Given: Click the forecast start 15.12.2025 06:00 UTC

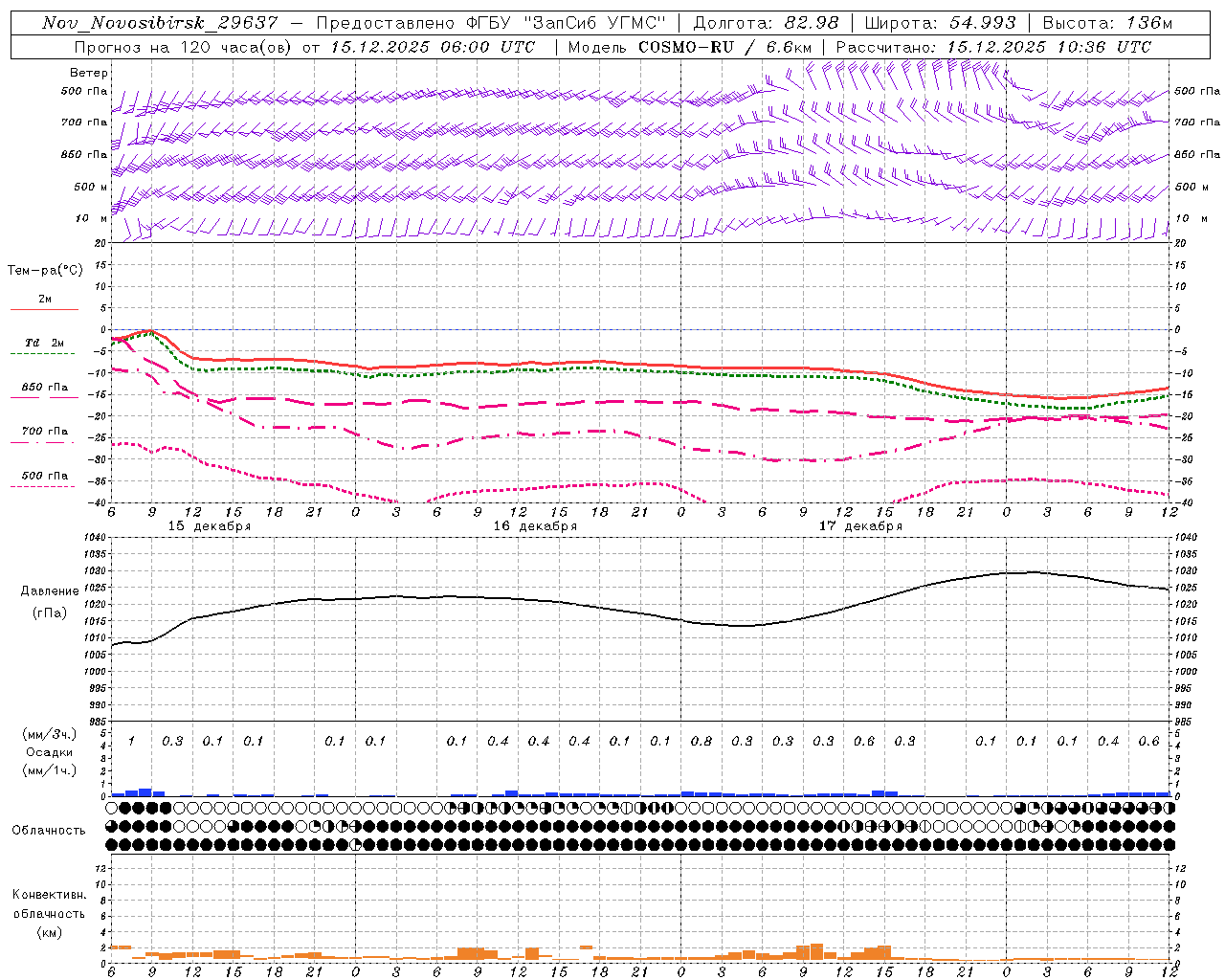Looking at the screenshot, I should click(433, 47).
